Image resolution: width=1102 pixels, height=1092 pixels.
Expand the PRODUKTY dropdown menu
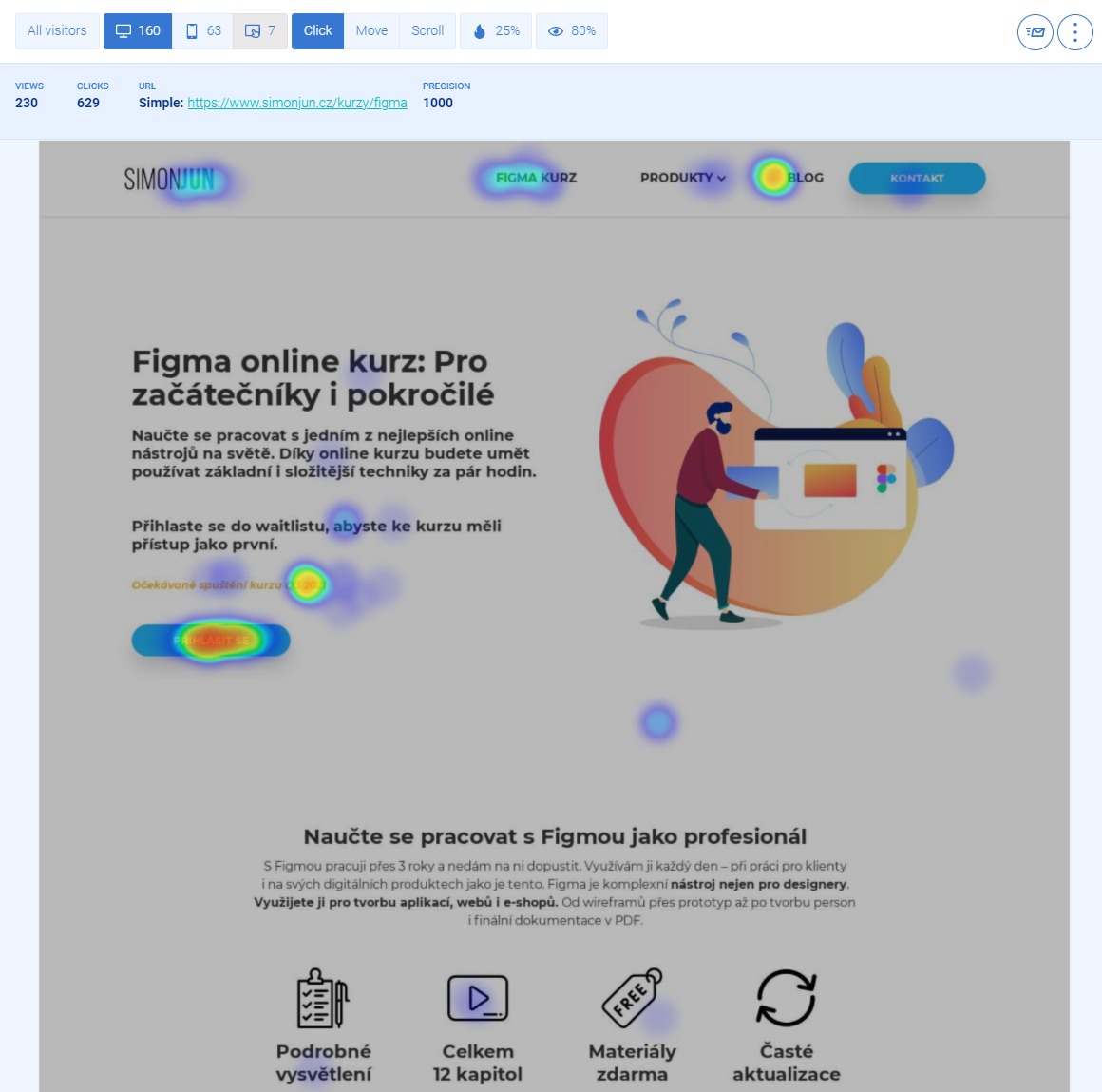[682, 178]
